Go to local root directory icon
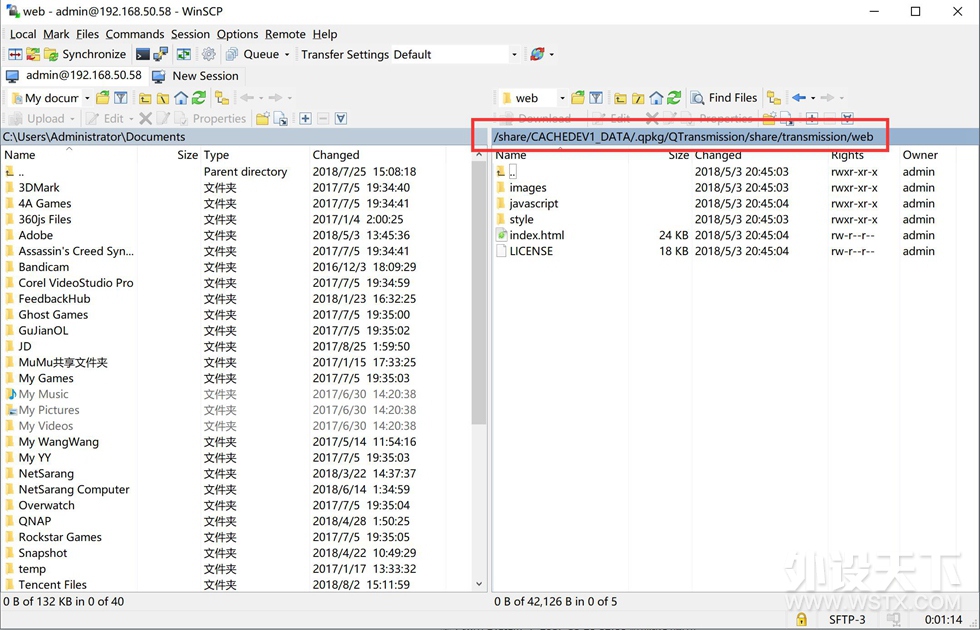Screen dimensions: 980x630 pyautogui.click(x=162, y=98)
